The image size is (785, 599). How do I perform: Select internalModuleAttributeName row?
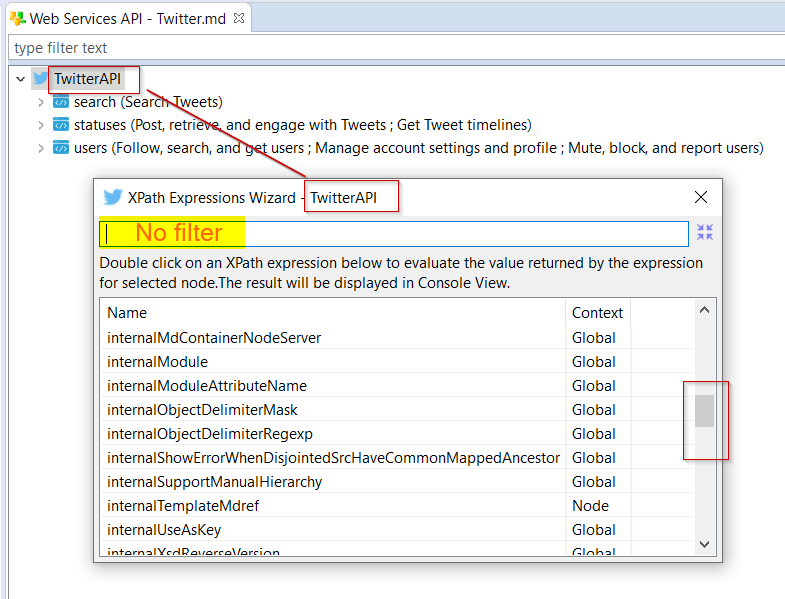397,386
